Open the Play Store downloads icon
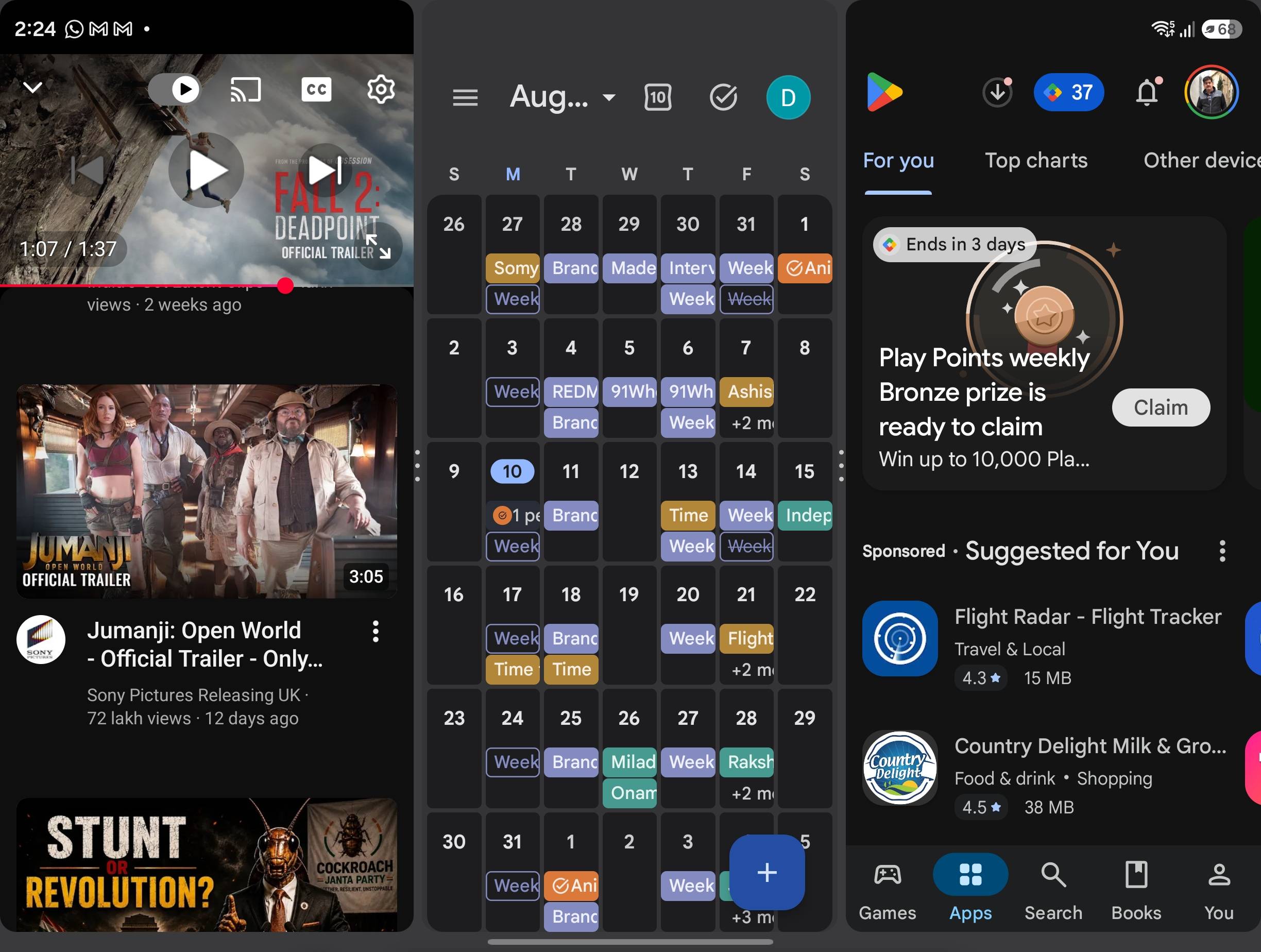The height and width of the screenshot is (952, 1261). (x=998, y=92)
